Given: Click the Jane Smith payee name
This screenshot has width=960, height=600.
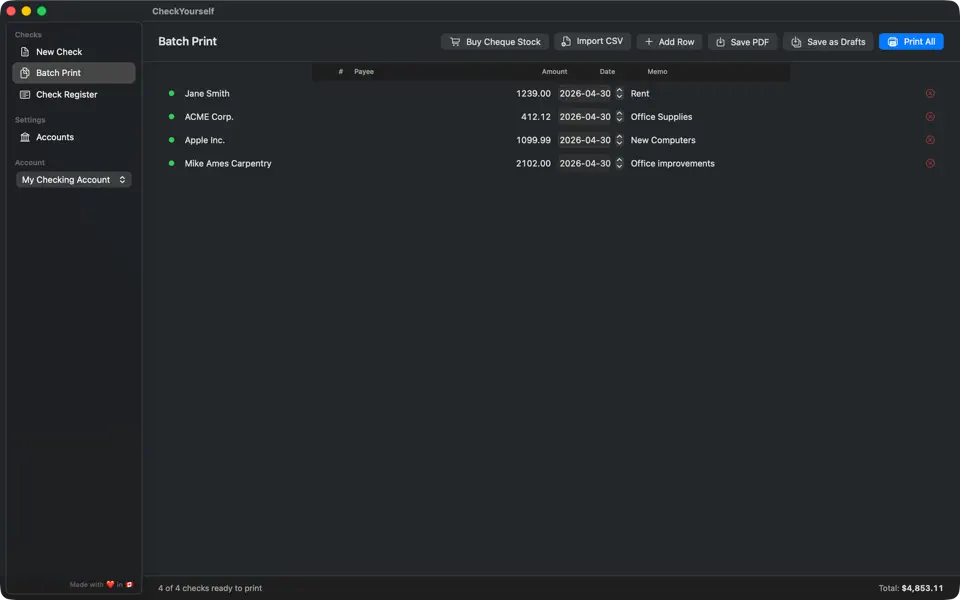Looking at the screenshot, I should (207, 94).
